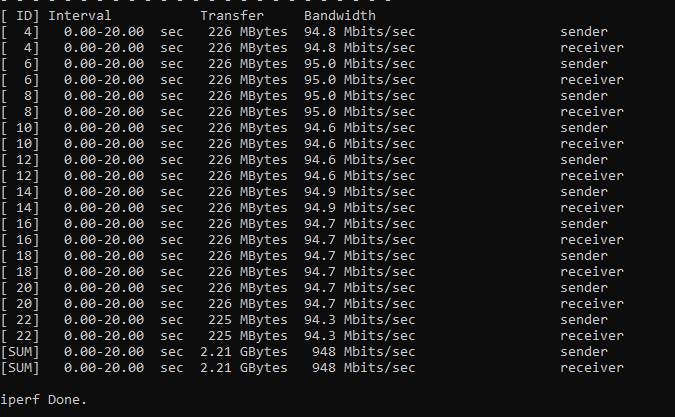Click the Bandwidth column header
The width and height of the screenshot is (675, 417).
pyautogui.click(x=340, y=16)
